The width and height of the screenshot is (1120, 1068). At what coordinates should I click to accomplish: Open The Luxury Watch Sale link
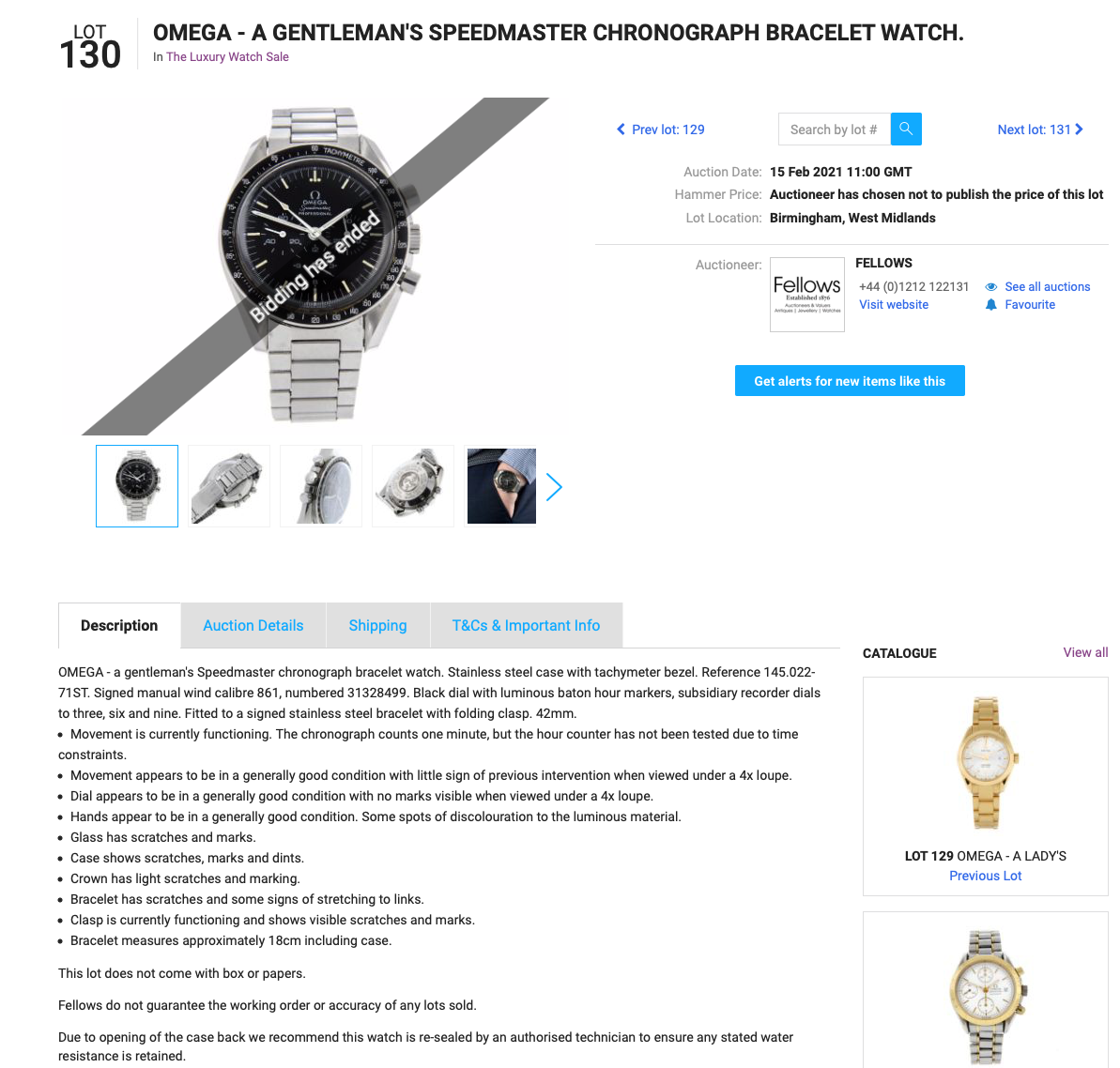pos(228,57)
